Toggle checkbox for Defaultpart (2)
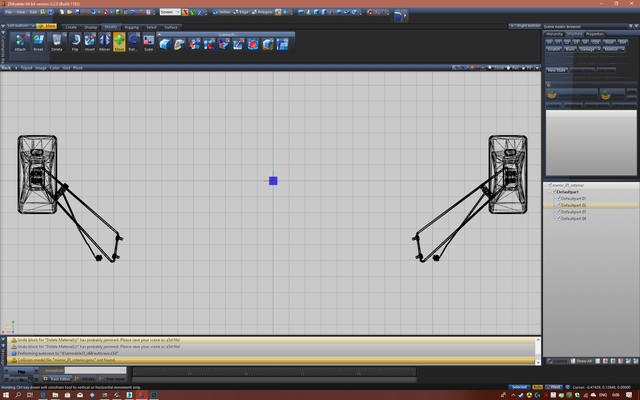The height and width of the screenshot is (400, 640). click(558, 205)
